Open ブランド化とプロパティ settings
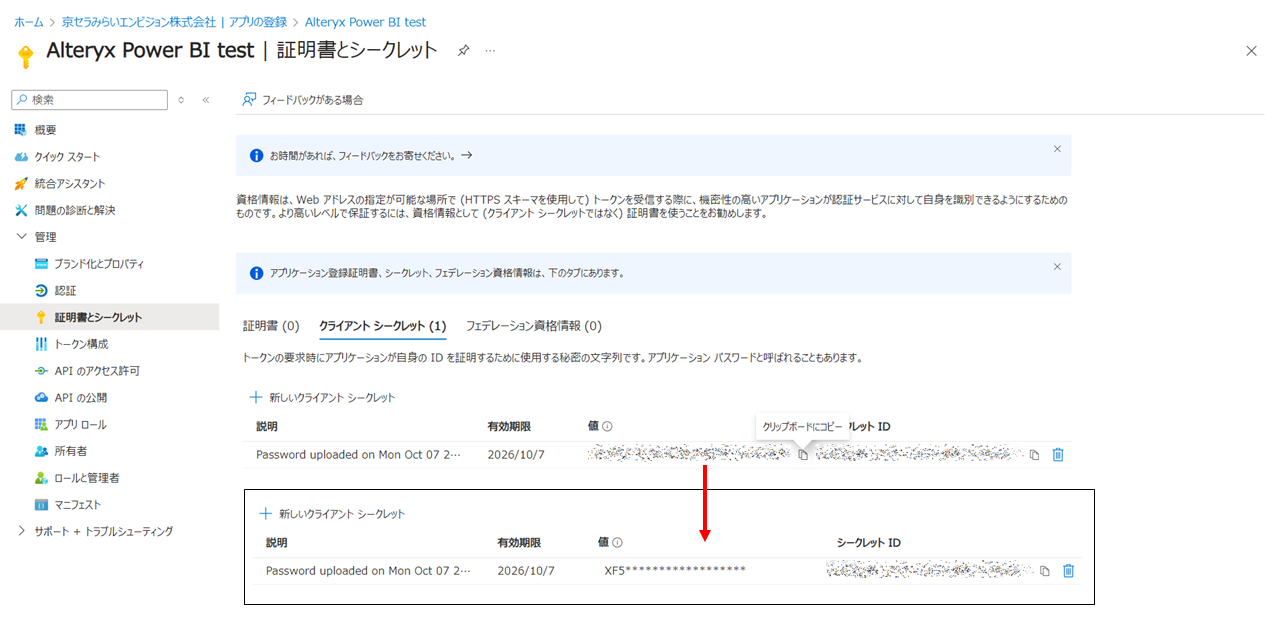 coord(99,264)
